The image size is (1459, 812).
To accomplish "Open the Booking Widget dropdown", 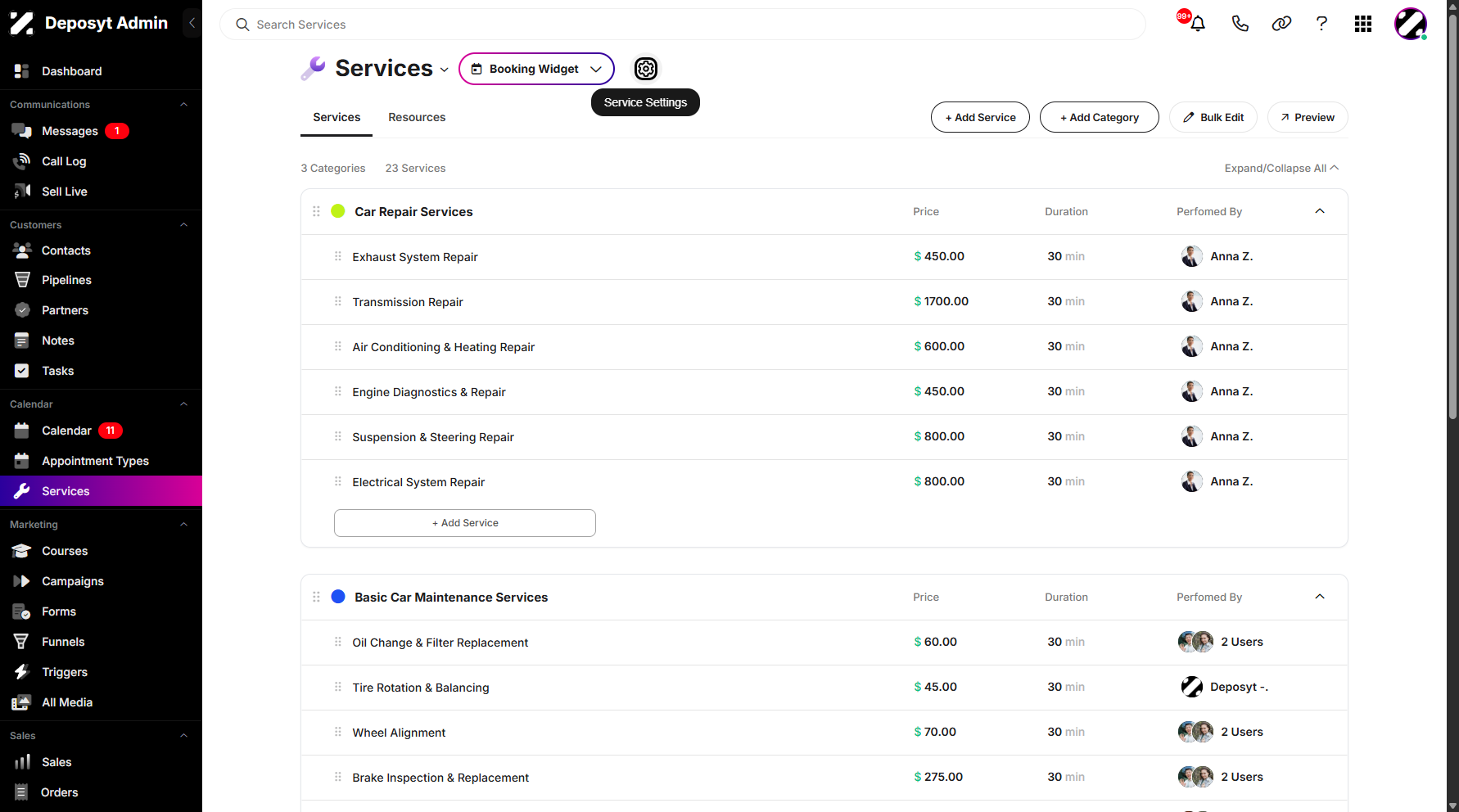I will [x=536, y=69].
